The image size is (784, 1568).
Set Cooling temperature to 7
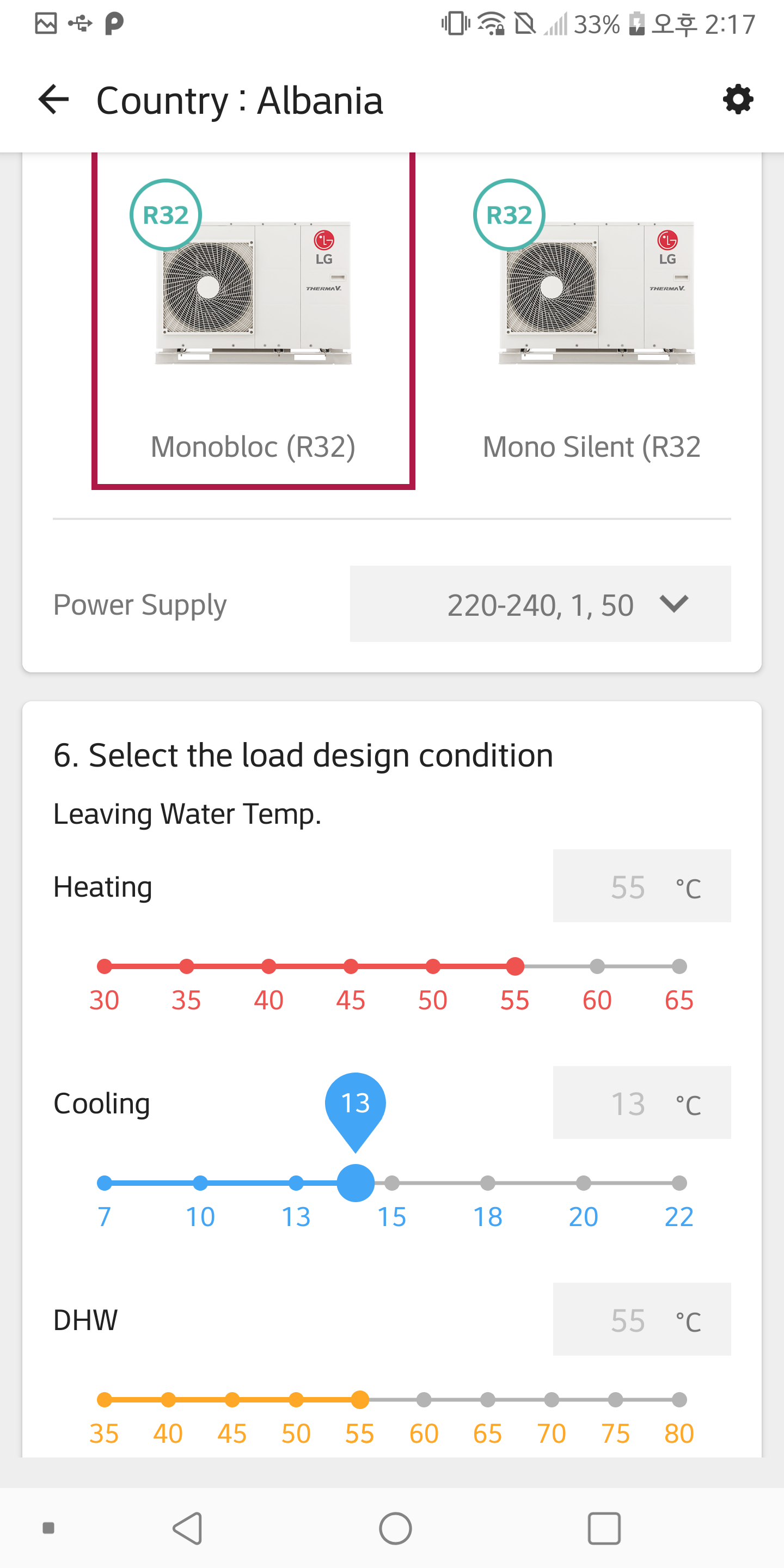click(x=105, y=1183)
